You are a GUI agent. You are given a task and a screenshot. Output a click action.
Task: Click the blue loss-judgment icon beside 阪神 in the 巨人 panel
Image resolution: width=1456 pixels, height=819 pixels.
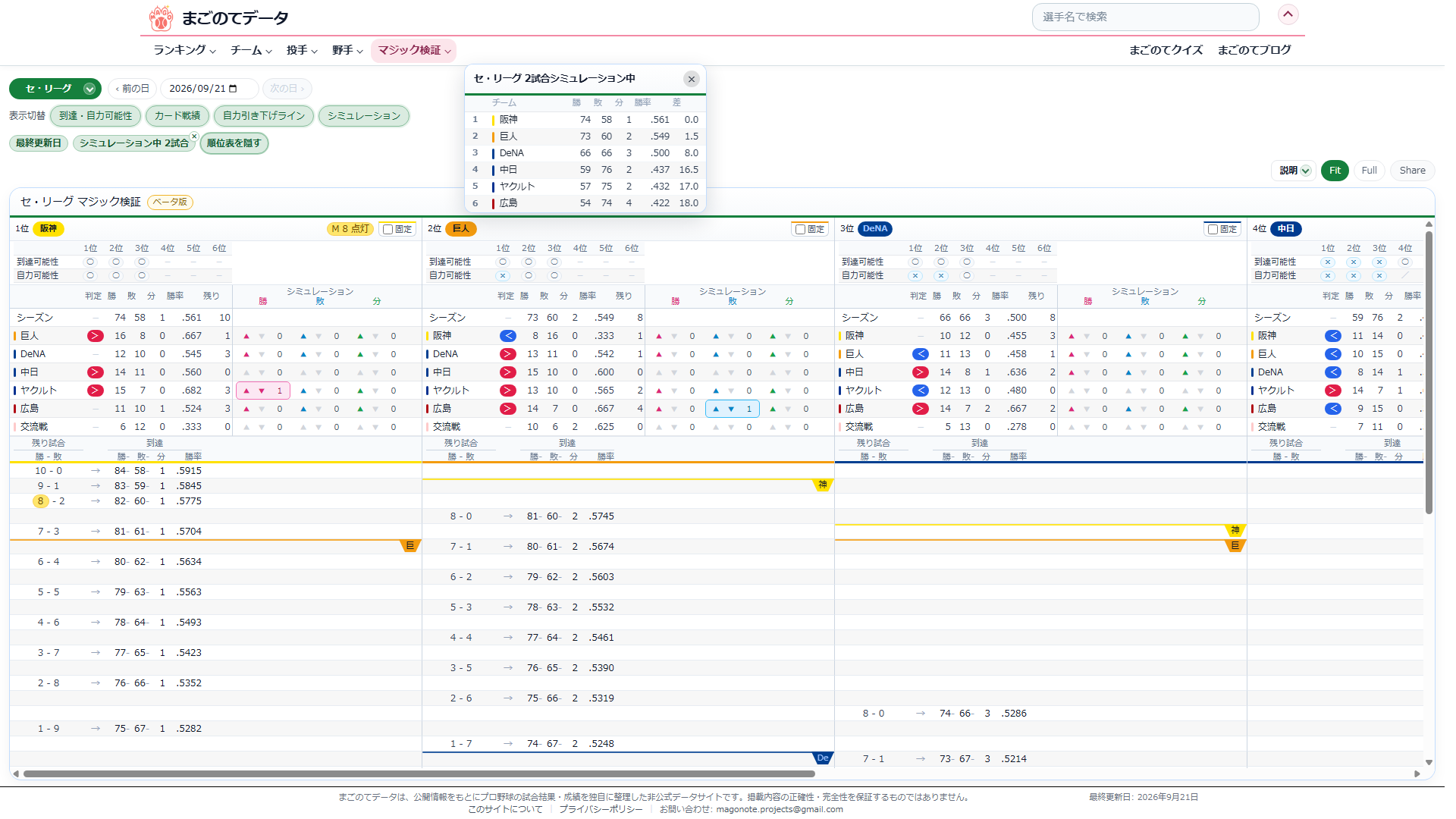[507, 336]
